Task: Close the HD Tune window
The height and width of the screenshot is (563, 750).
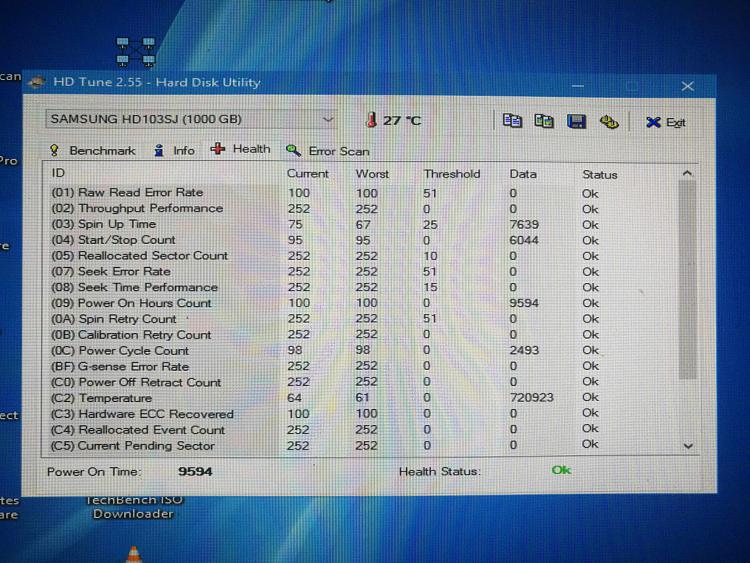Action: tap(687, 86)
